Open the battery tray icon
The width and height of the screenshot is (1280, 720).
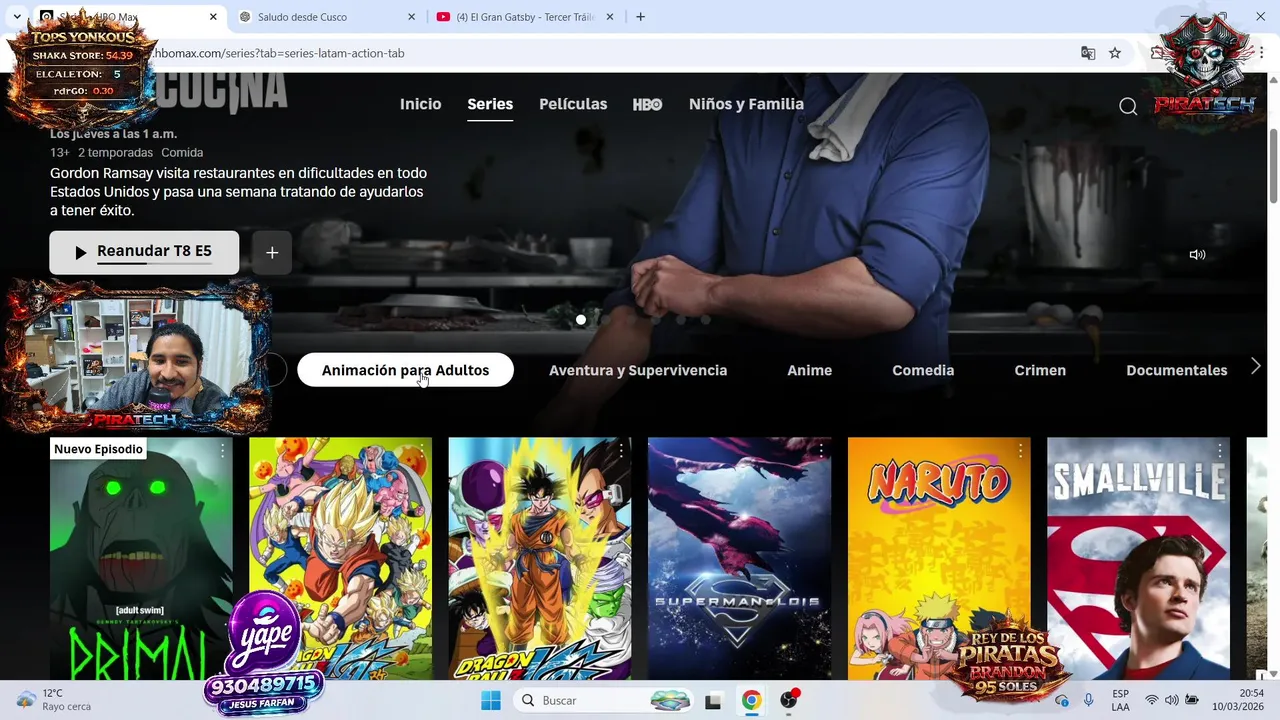click(x=1192, y=700)
